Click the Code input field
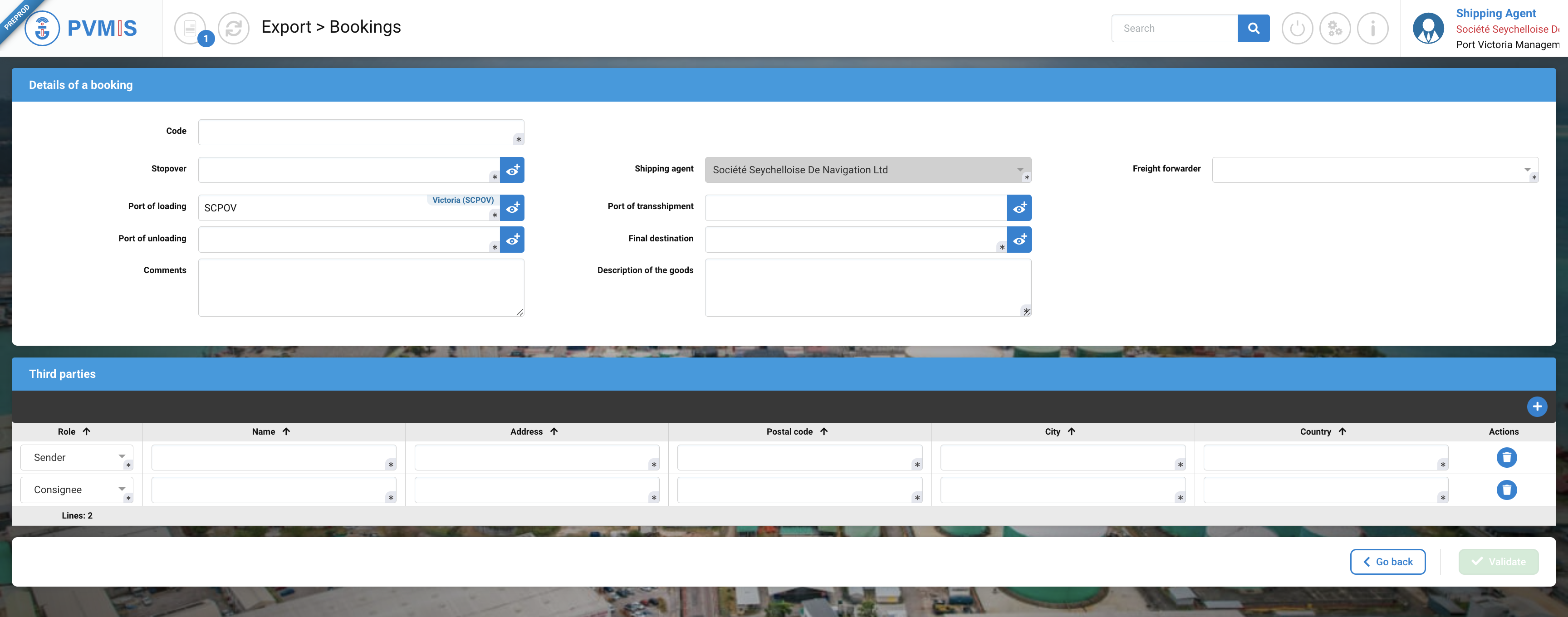Screen dimensions: 1568x617 pyautogui.click(x=356, y=132)
